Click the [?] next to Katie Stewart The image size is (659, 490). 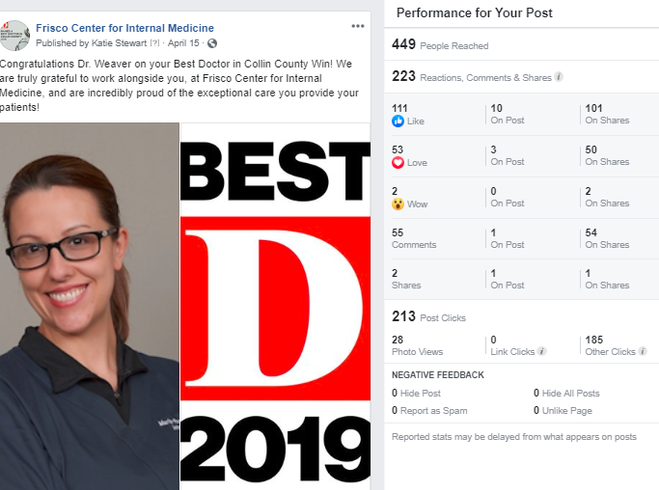click(x=155, y=43)
